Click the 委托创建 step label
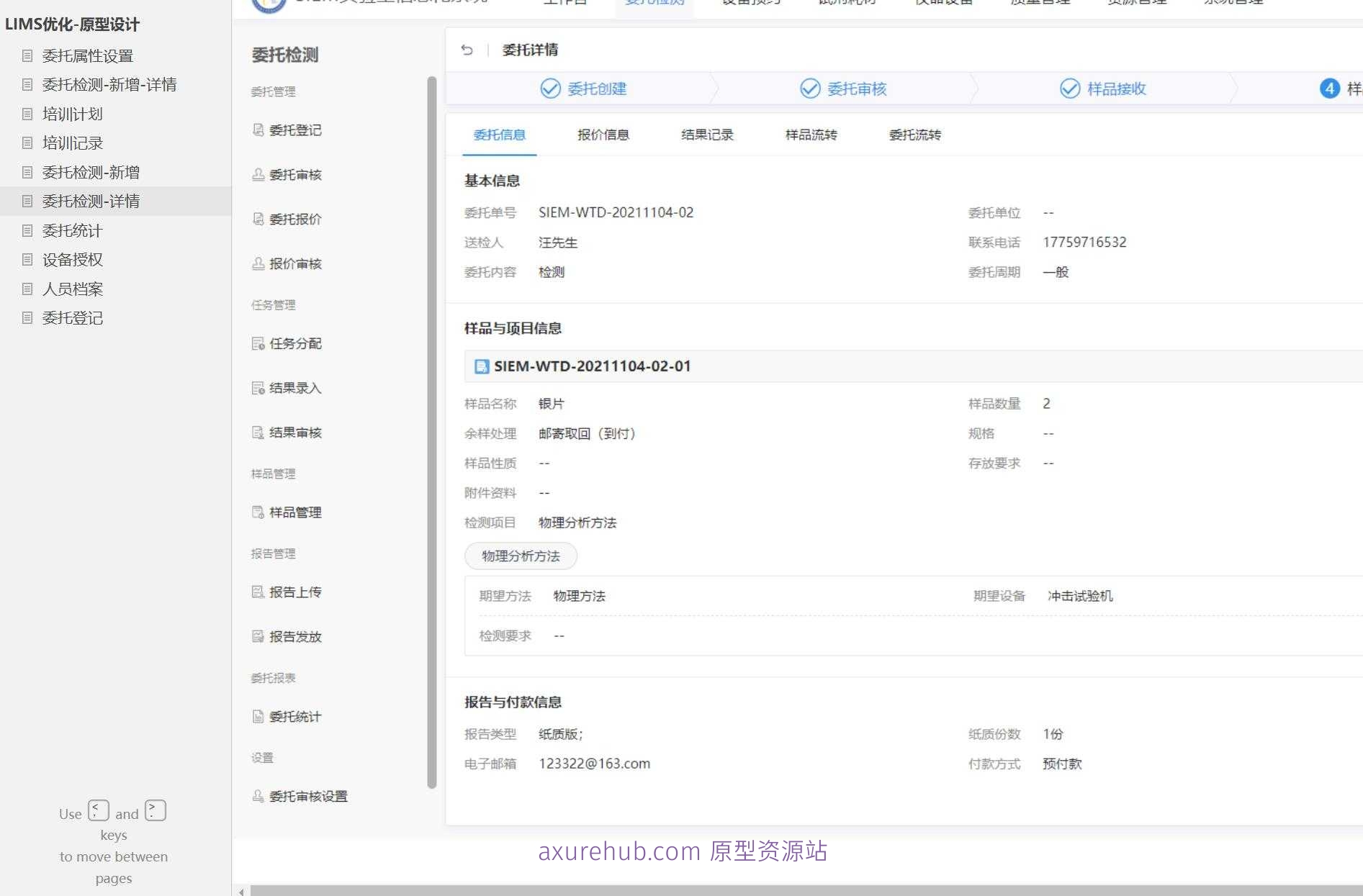Image resolution: width=1363 pixels, height=896 pixels. (x=597, y=89)
